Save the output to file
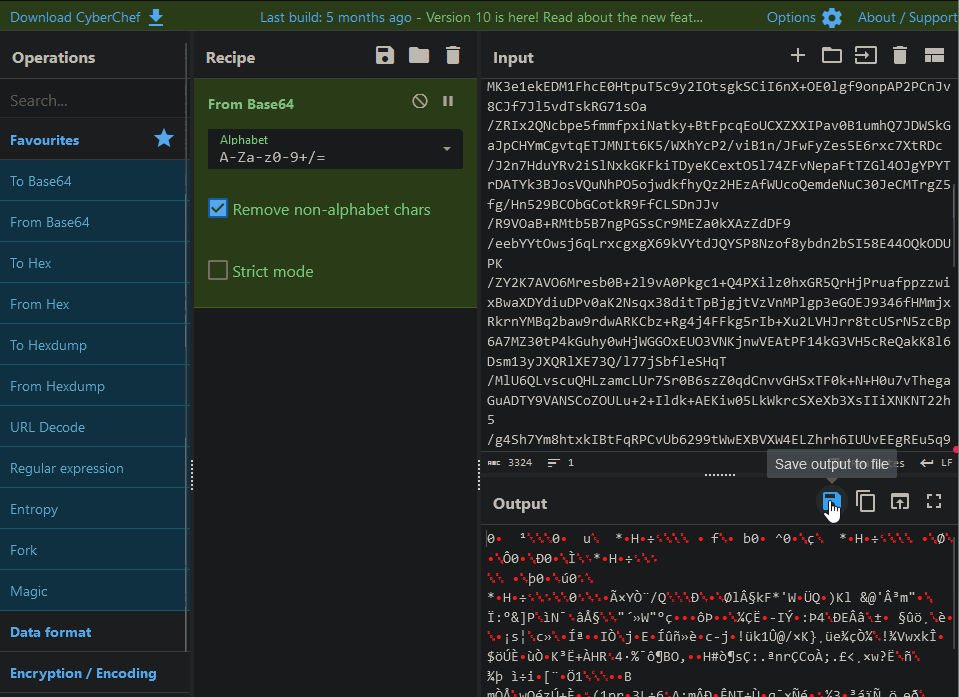Screen dimensions: 959x697 [831, 502]
